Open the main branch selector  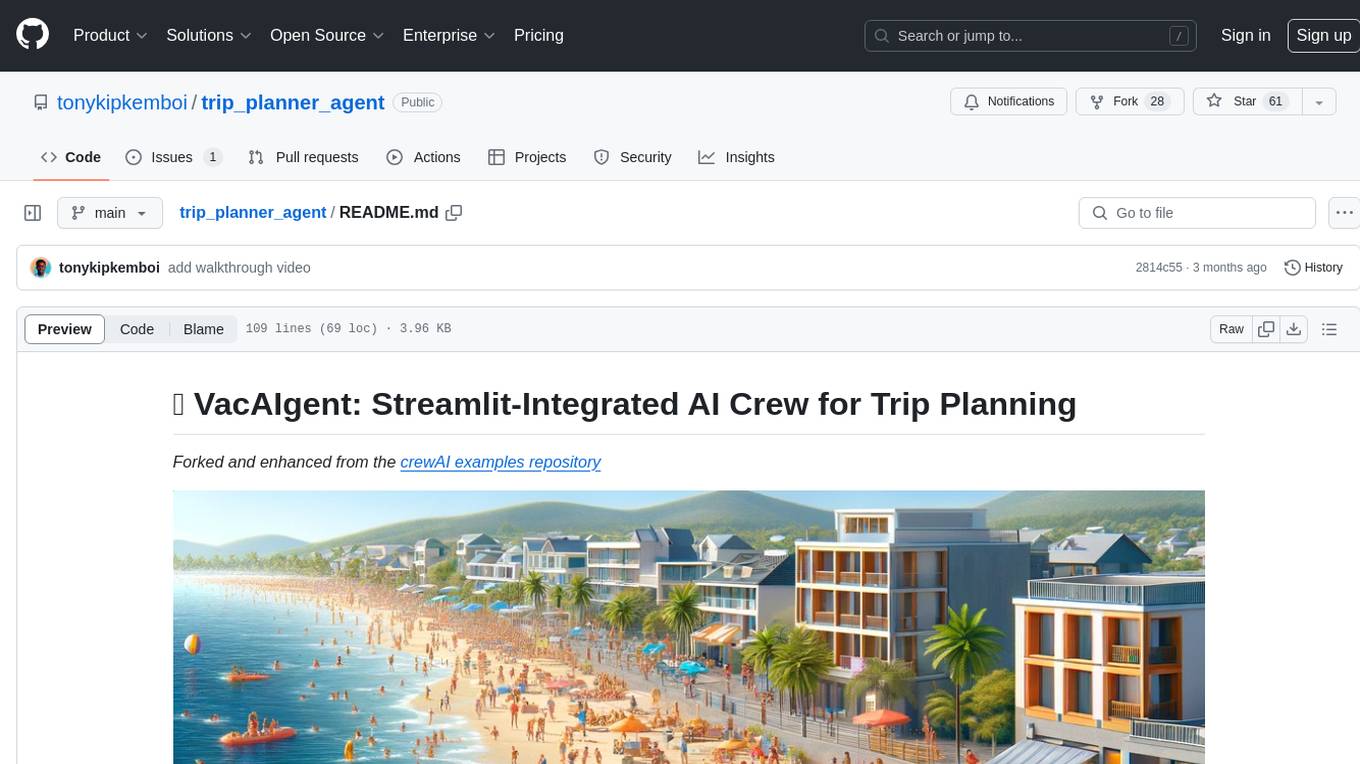[x=109, y=213]
